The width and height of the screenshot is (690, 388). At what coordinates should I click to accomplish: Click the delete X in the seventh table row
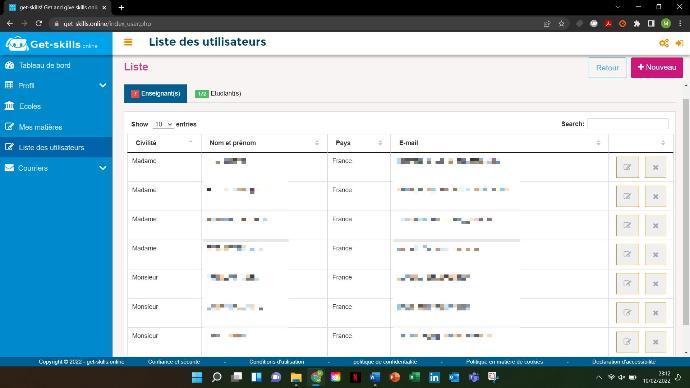coord(655,342)
